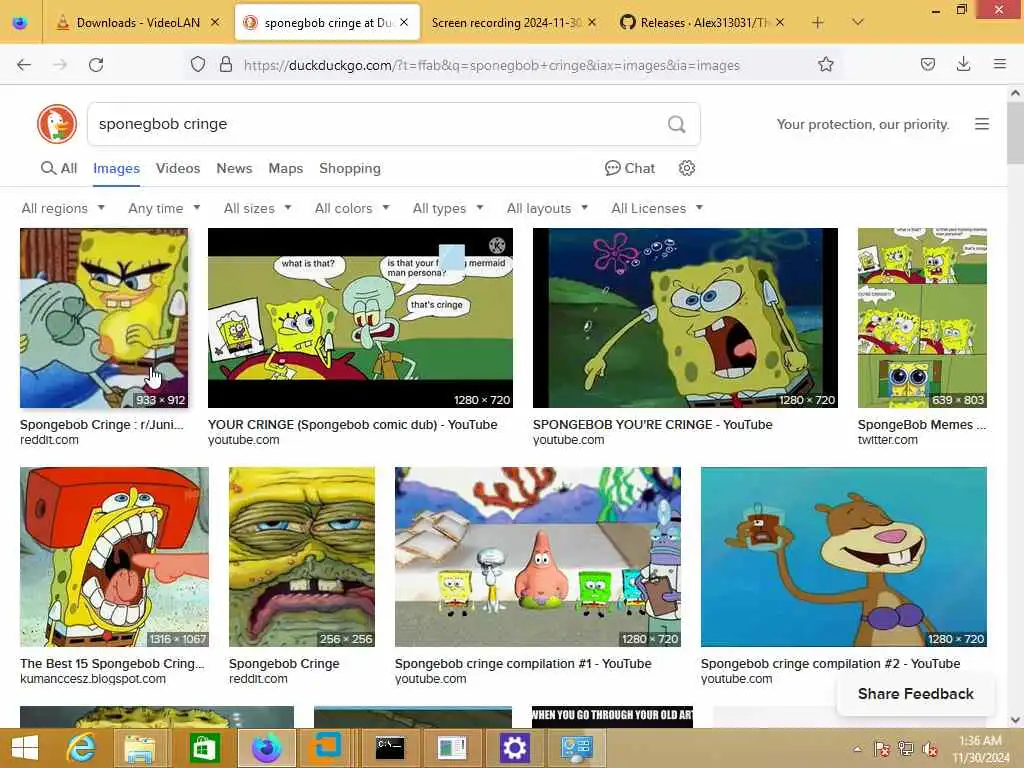The height and width of the screenshot is (768, 1024).
Task: Reload the page with refresh icon
Action: (x=96, y=65)
